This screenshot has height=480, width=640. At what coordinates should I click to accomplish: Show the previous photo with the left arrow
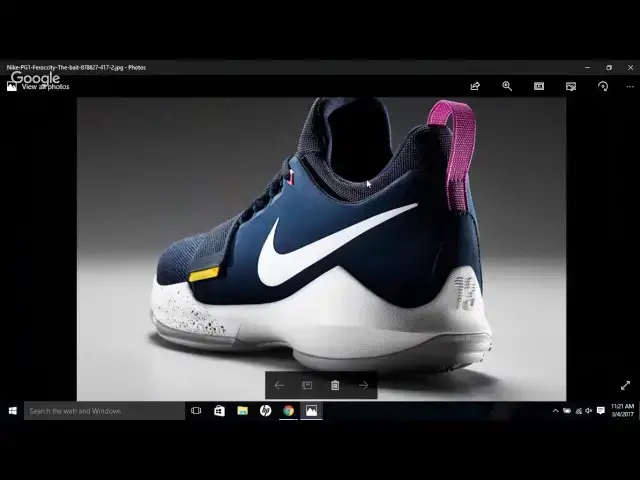pos(279,385)
